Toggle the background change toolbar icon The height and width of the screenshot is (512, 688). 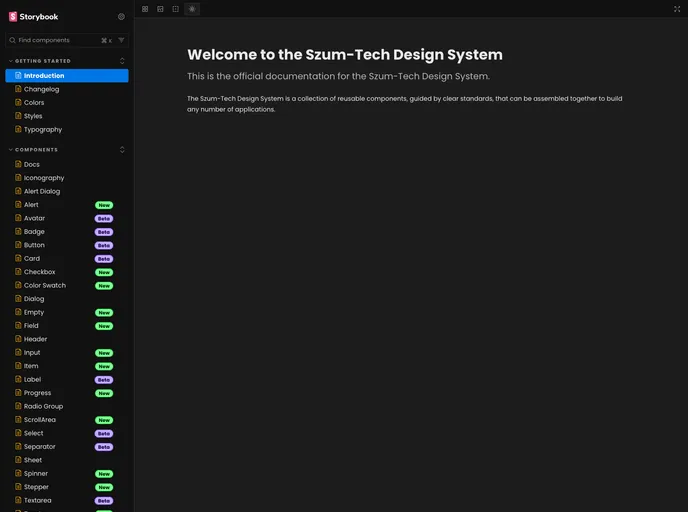coord(160,9)
